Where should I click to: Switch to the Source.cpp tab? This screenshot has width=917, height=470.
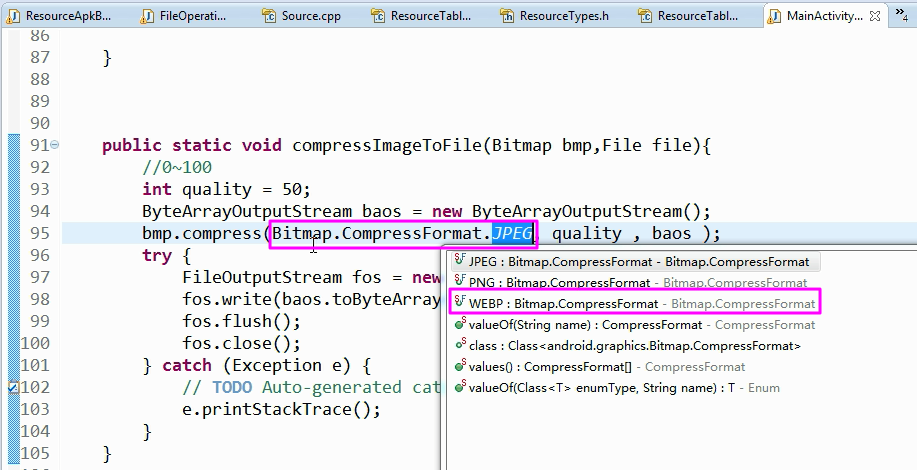pos(304,16)
